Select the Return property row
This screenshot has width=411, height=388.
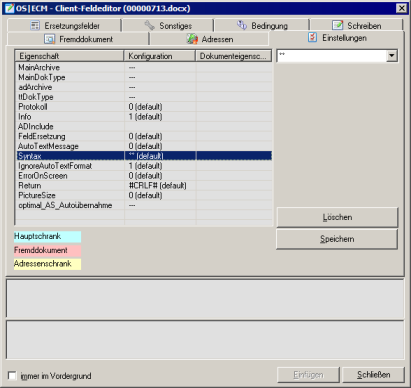coord(144,185)
